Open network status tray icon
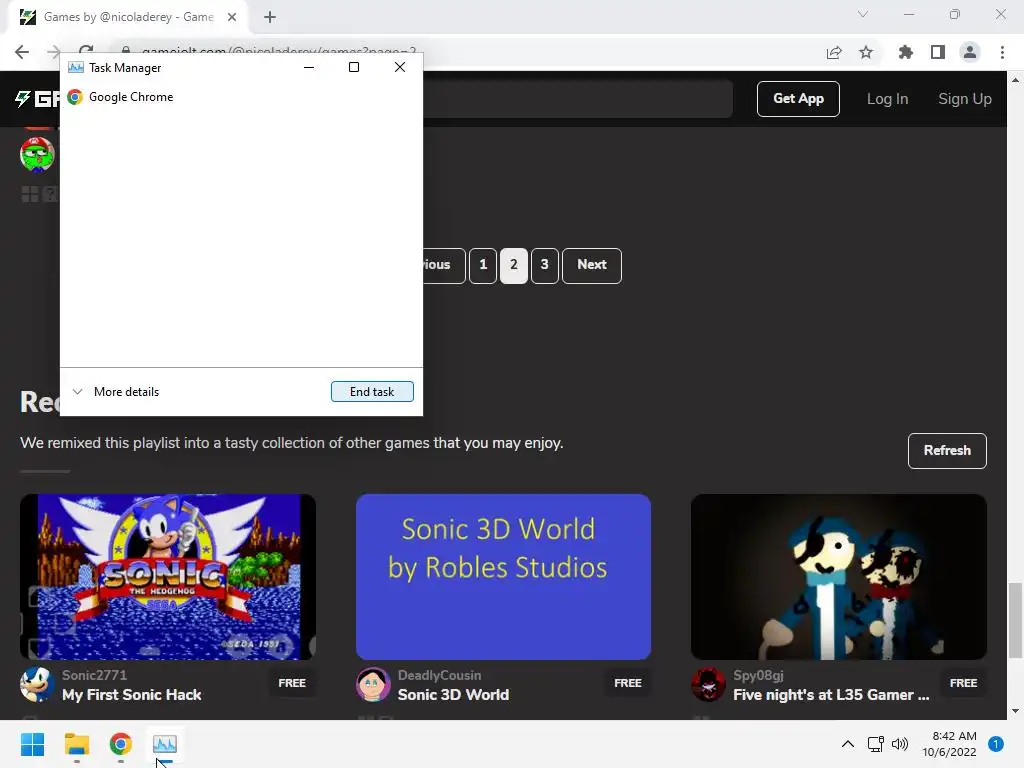This screenshot has height=768, width=1024. coord(875,744)
